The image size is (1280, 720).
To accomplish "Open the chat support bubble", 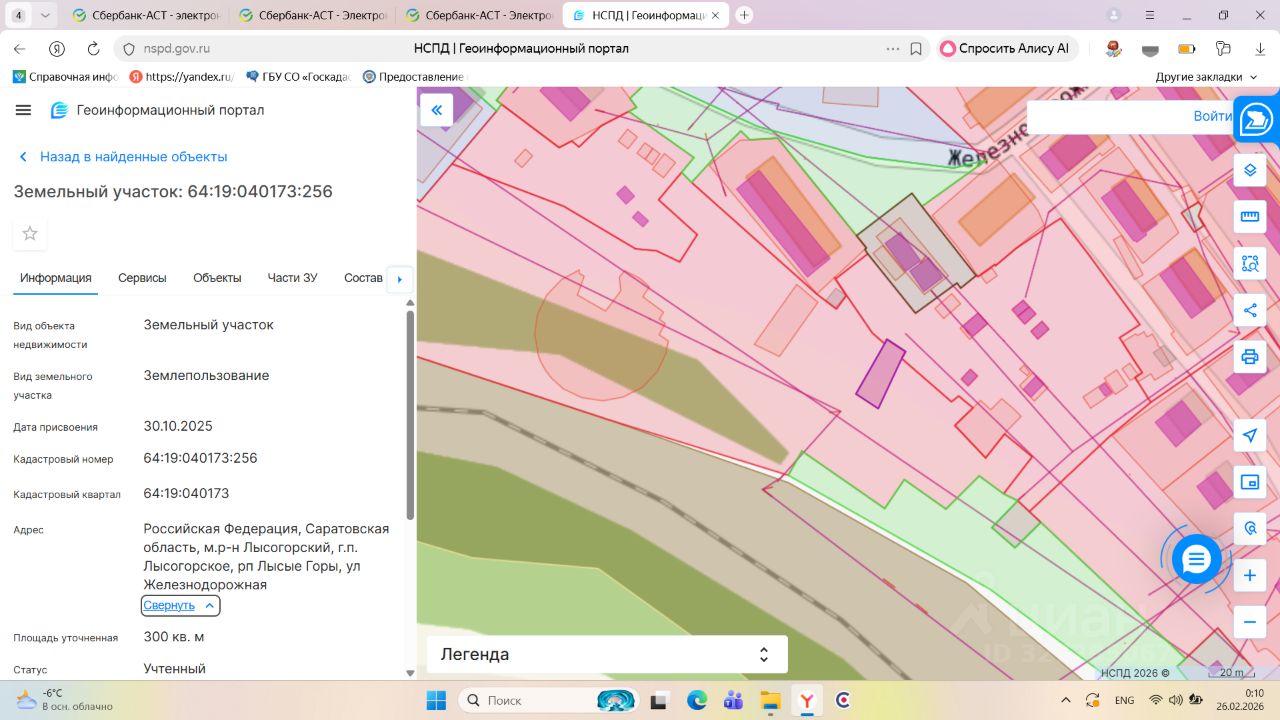I will [x=1196, y=560].
